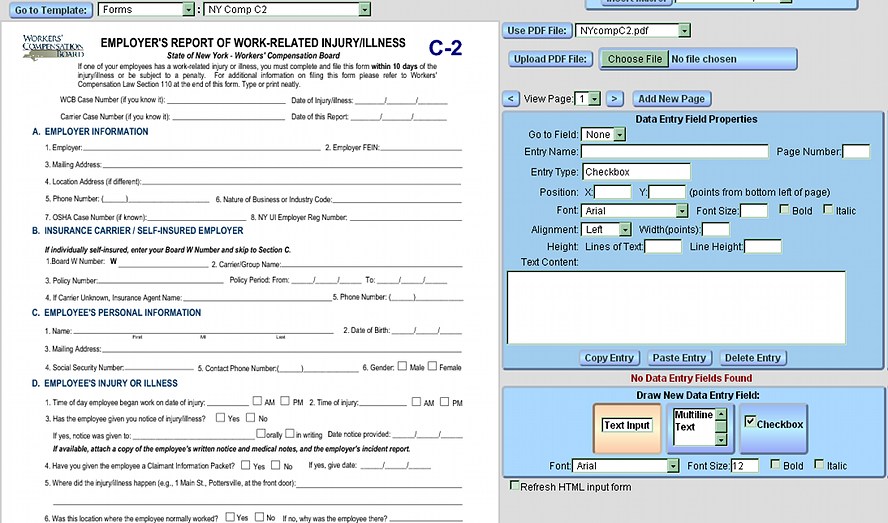Click the Paste Entry button

[x=679, y=358]
